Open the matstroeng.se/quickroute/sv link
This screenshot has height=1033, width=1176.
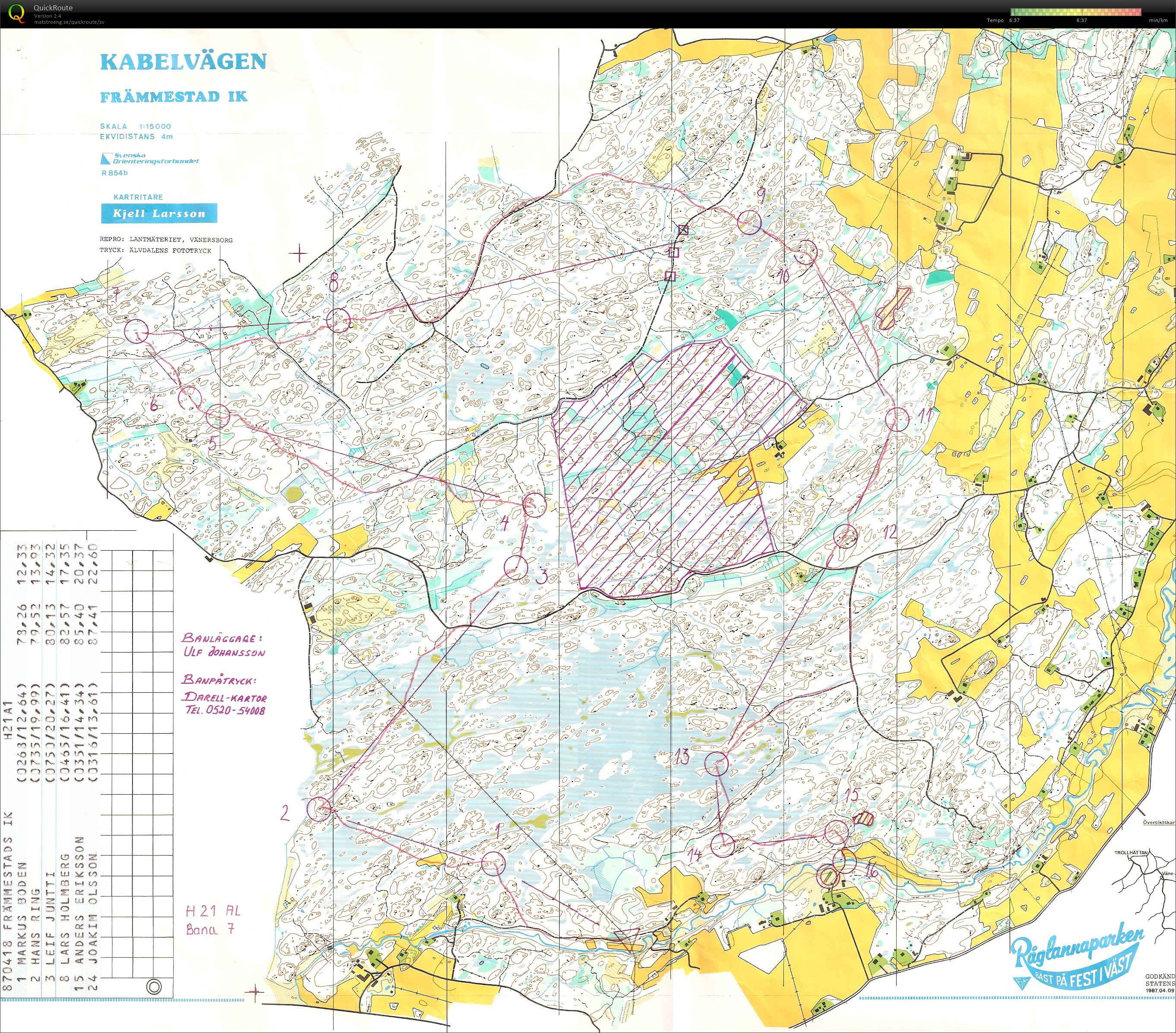[x=69, y=22]
